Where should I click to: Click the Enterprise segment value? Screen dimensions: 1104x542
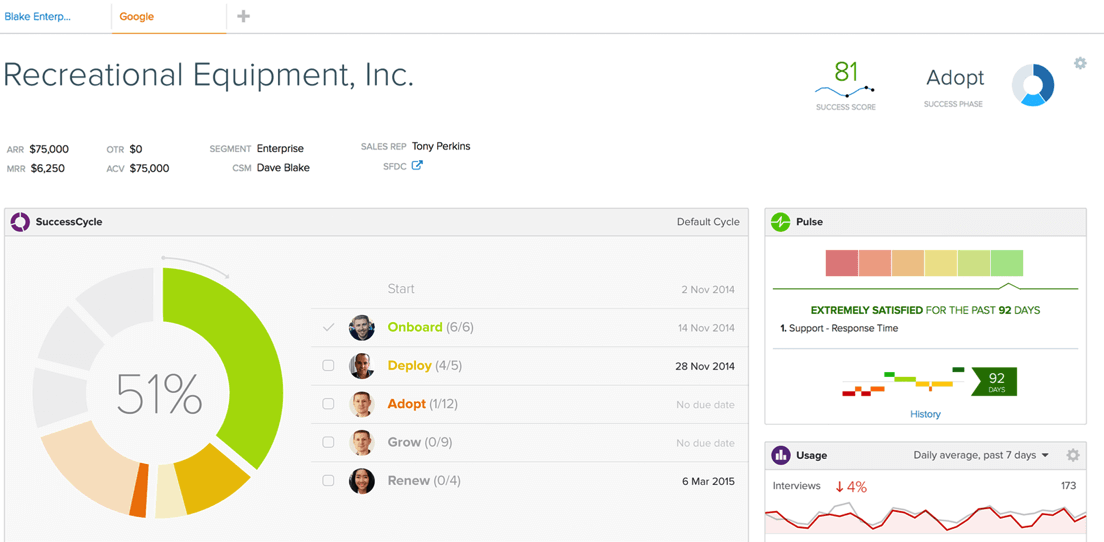click(x=280, y=149)
